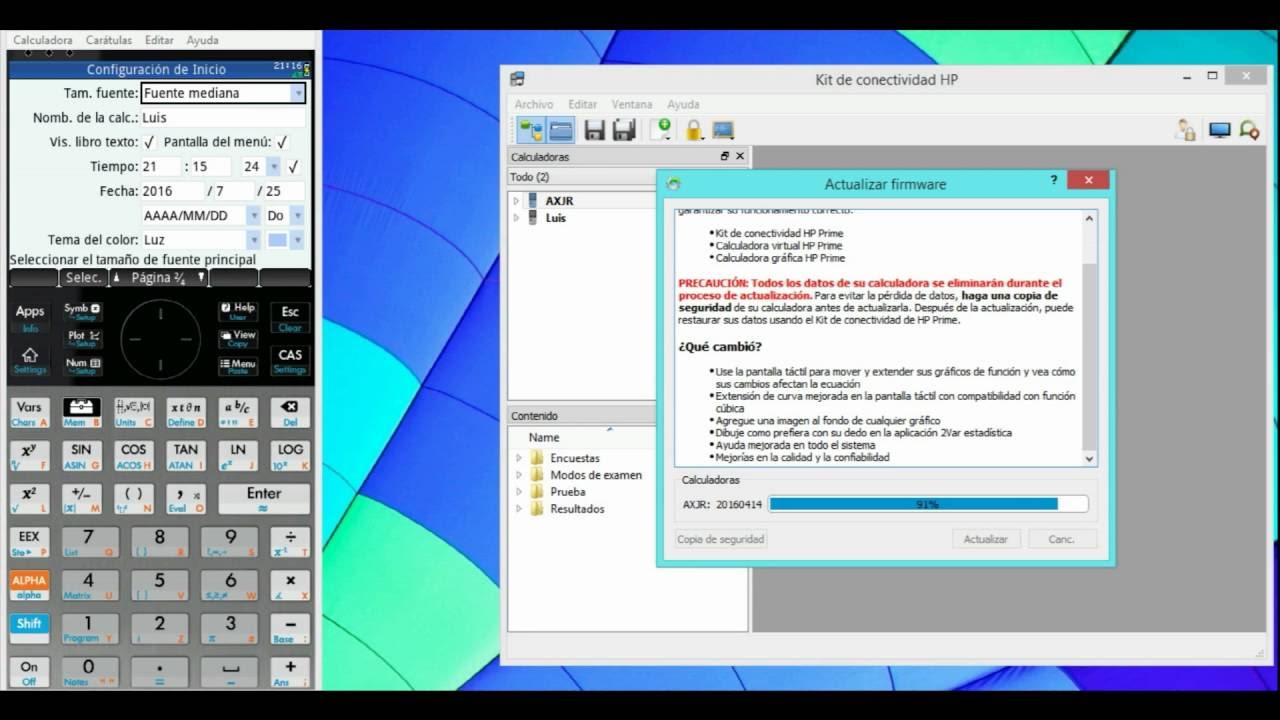Viewport: 1280px width, 720px height.
Task: Click the Canc. button in firmware dialog
Action: pyautogui.click(x=1062, y=539)
